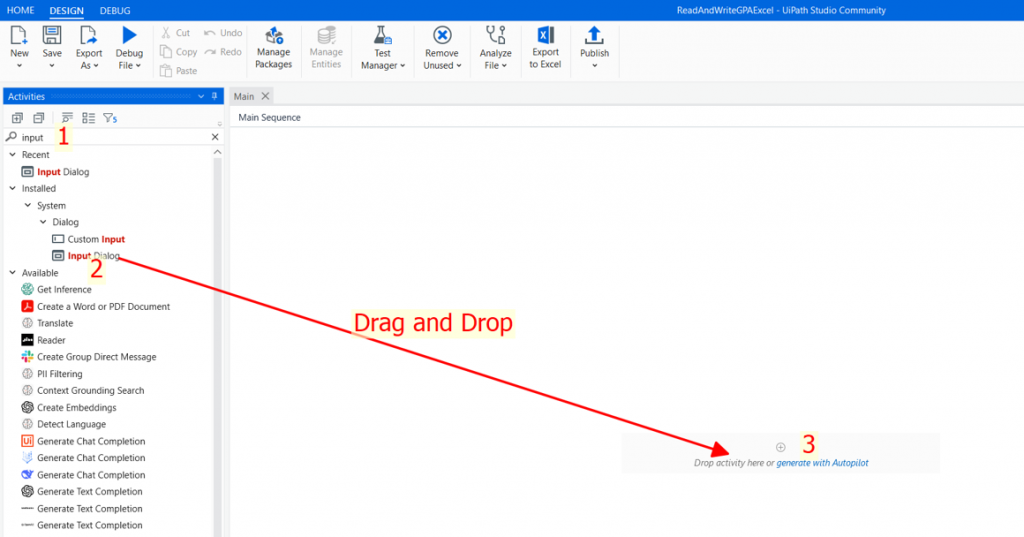Click the Activities list scroll-up arrow
This screenshot has width=1024, height=537.
click(217, 152)
